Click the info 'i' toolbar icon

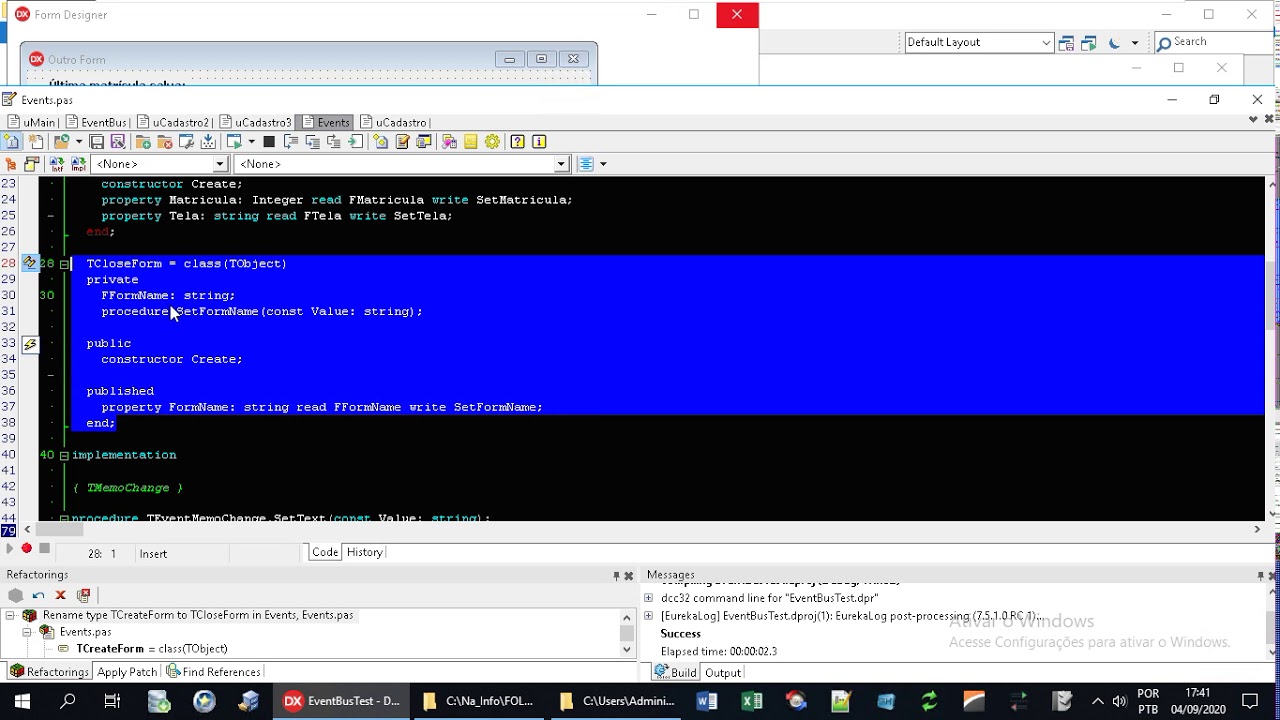(539, 141)
